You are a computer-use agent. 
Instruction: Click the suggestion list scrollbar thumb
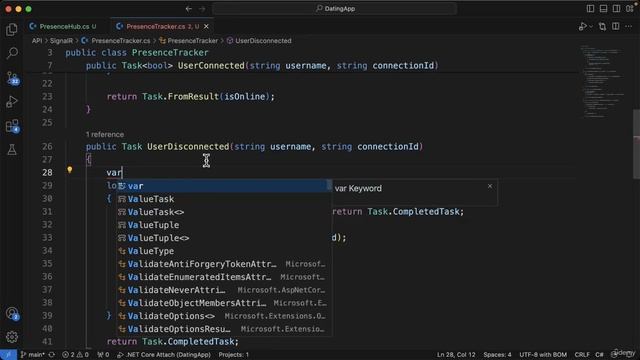click(x=329, y=185)
